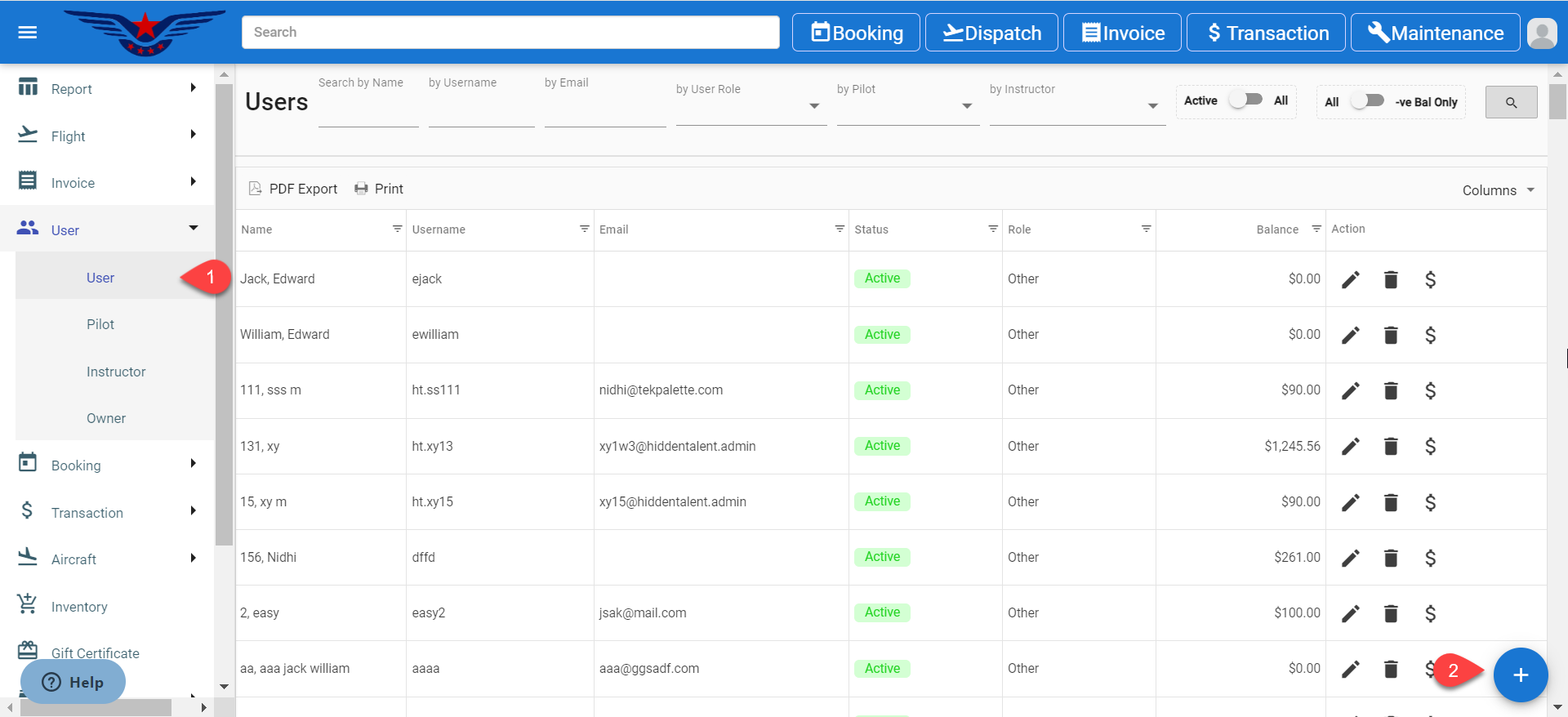Open Dispatch from the top bar
1568x717 pixels.
coord(991,33)
